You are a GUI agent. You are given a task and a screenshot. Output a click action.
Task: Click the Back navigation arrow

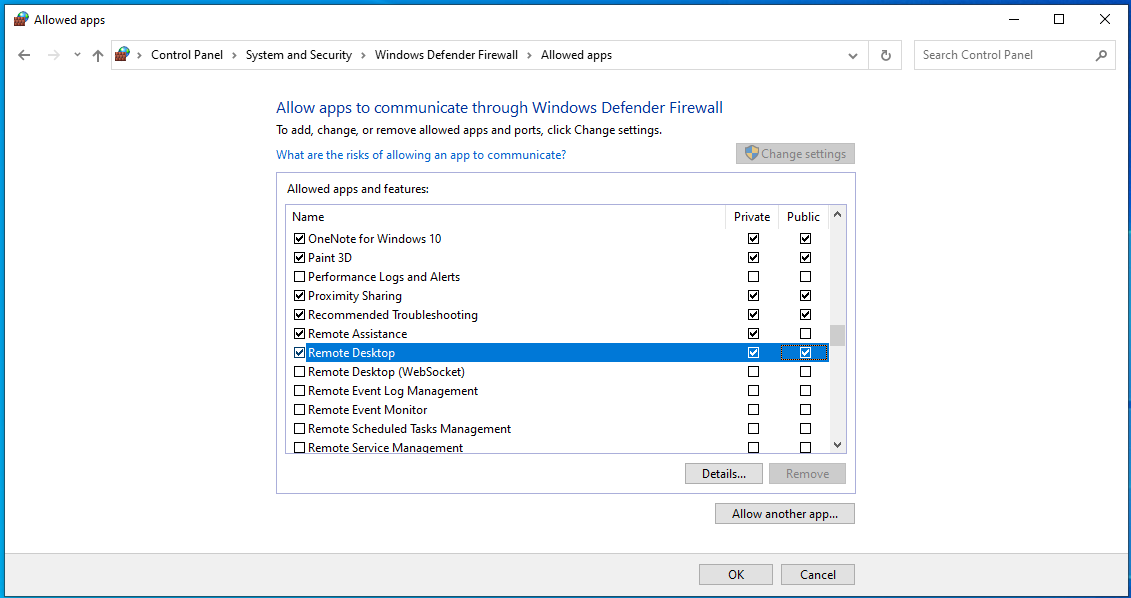(x=25, y=55)
